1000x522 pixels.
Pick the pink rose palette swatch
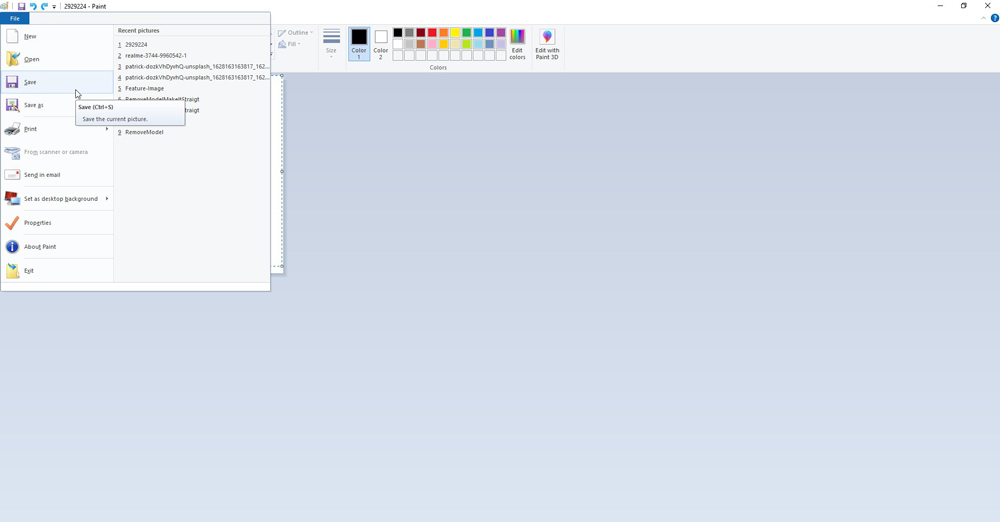pos(432,44)
